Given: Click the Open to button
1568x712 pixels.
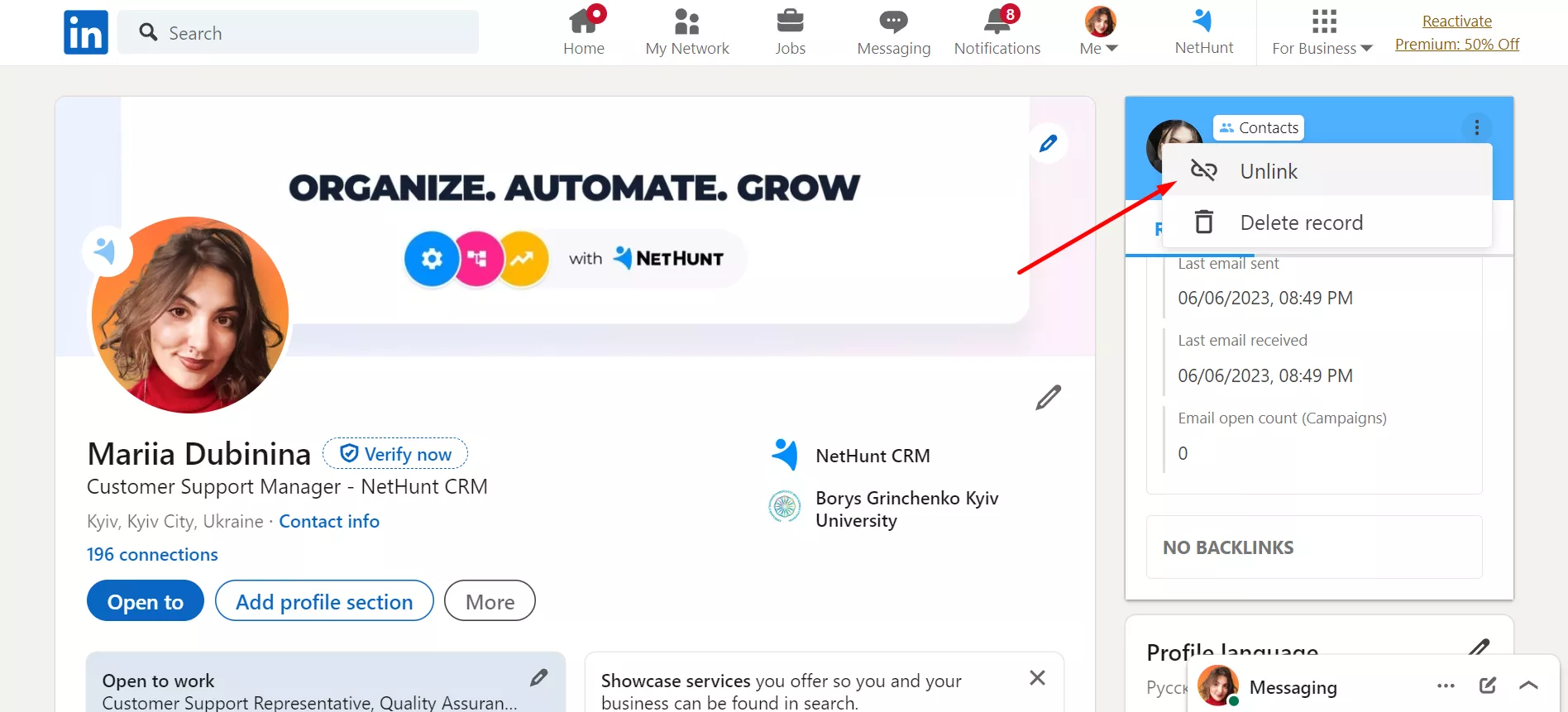Looking at the screenshot, I should 146,601.
